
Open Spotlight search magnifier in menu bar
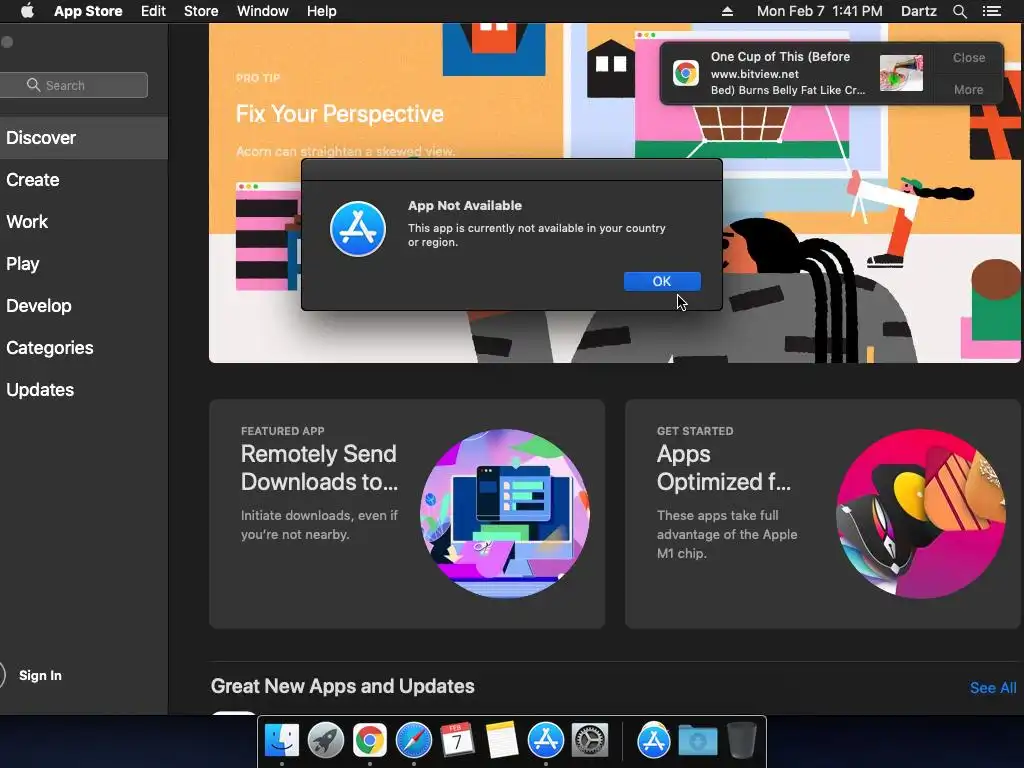point(959,11)
